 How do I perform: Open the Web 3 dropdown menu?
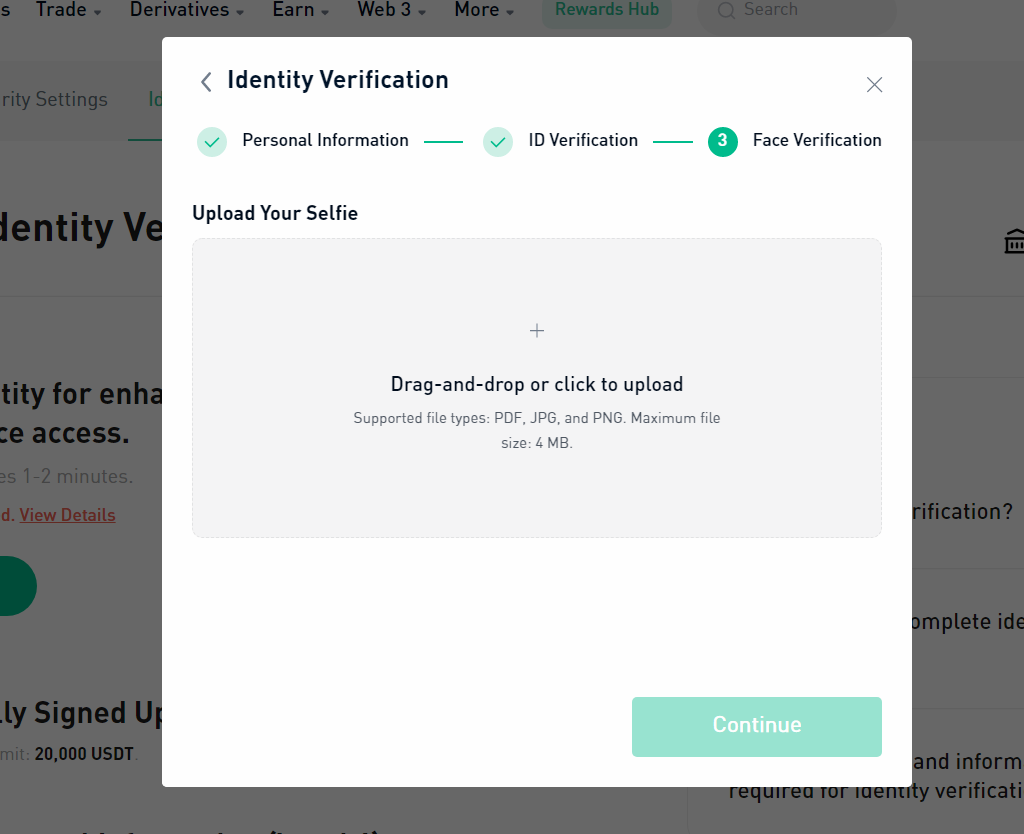click(x=391, y=10)
